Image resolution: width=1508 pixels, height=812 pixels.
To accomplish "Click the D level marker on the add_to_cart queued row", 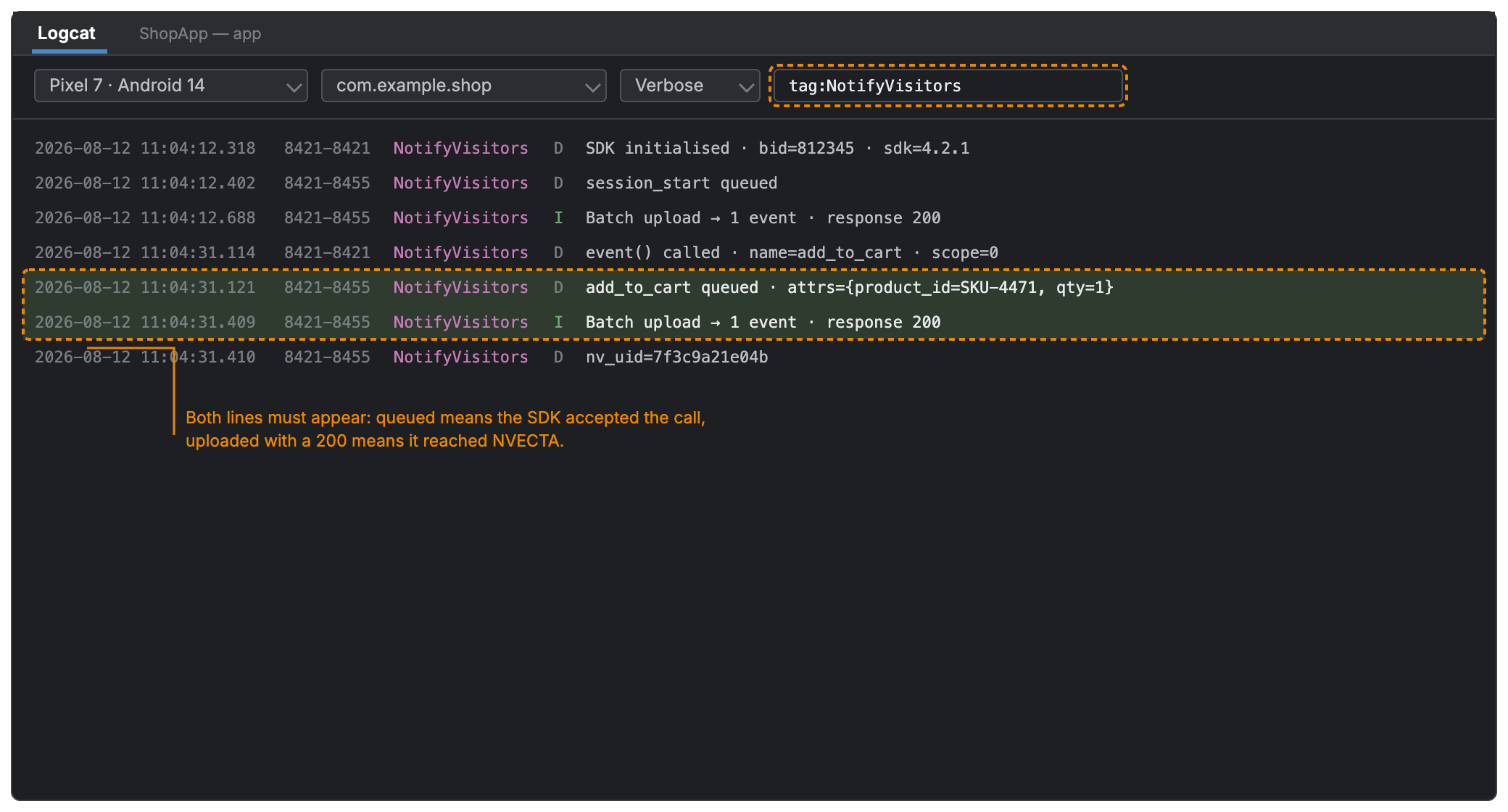I will coord(558,287).
